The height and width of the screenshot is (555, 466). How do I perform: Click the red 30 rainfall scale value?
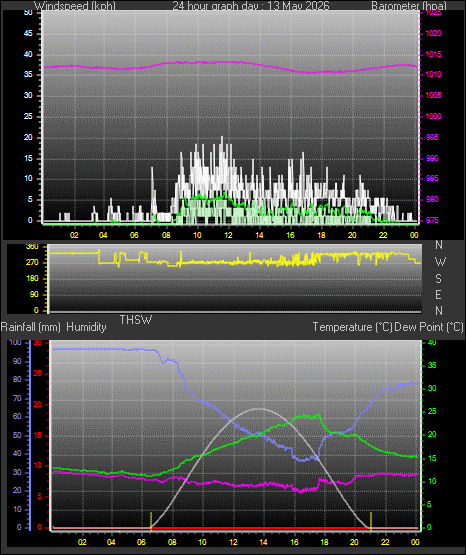coord(37,343)
